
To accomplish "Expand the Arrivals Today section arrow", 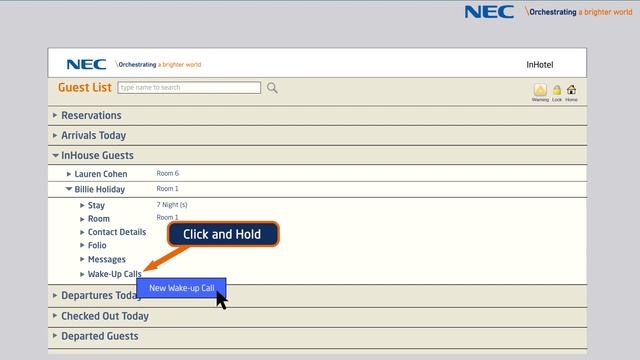I will point(55,135).
